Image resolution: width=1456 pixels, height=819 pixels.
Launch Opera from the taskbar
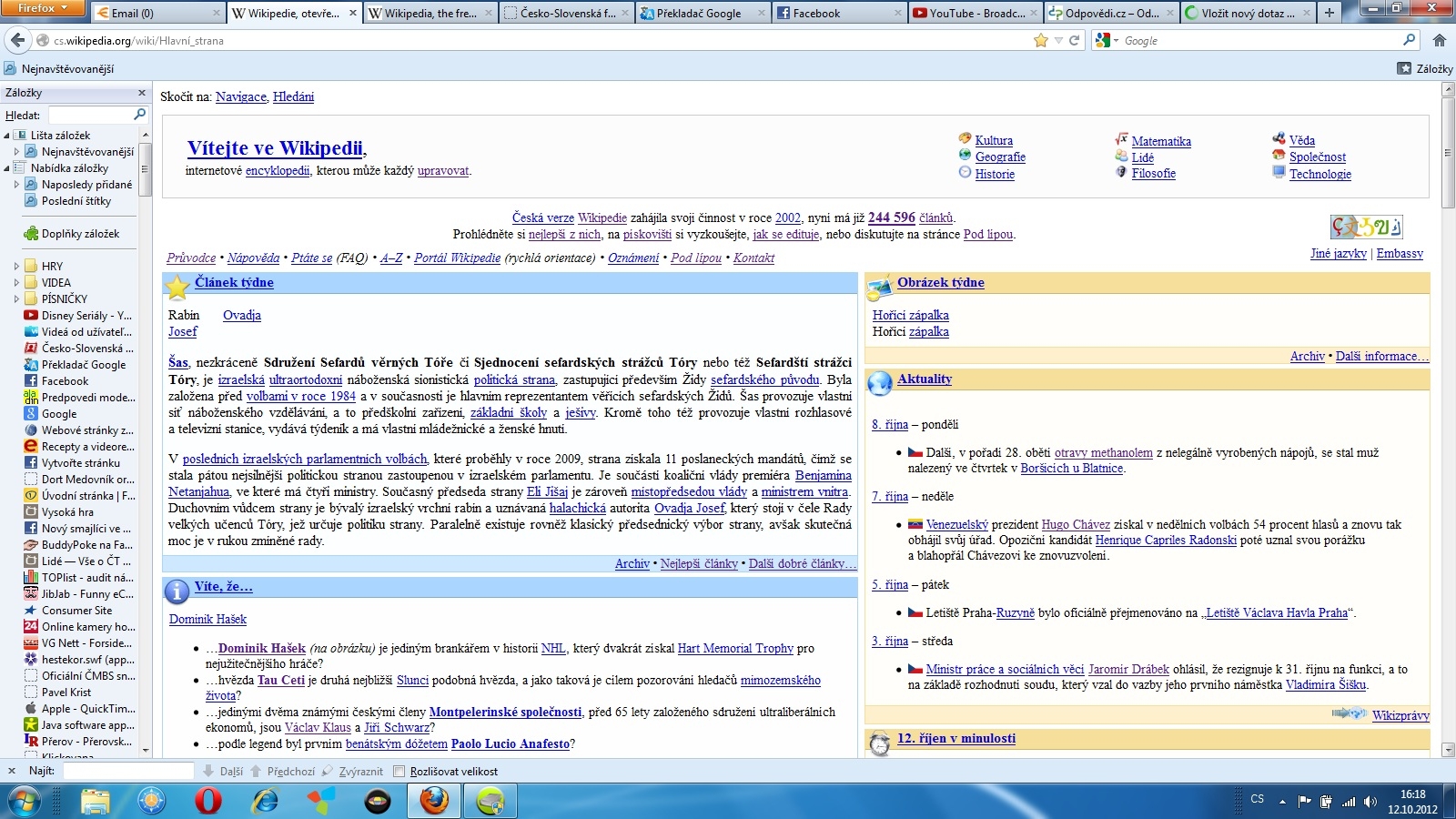tap(208, 801)
